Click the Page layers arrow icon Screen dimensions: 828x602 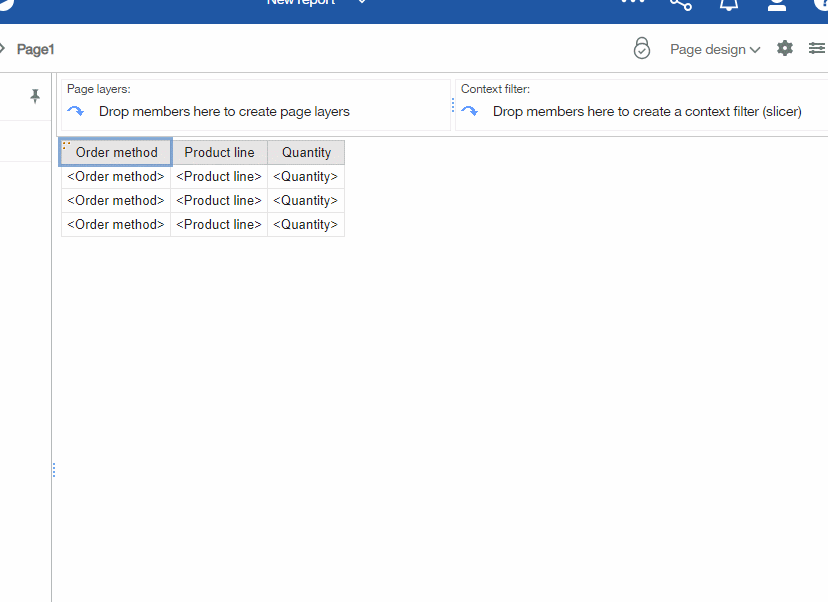pyautogui.click(x=76, y=111)
